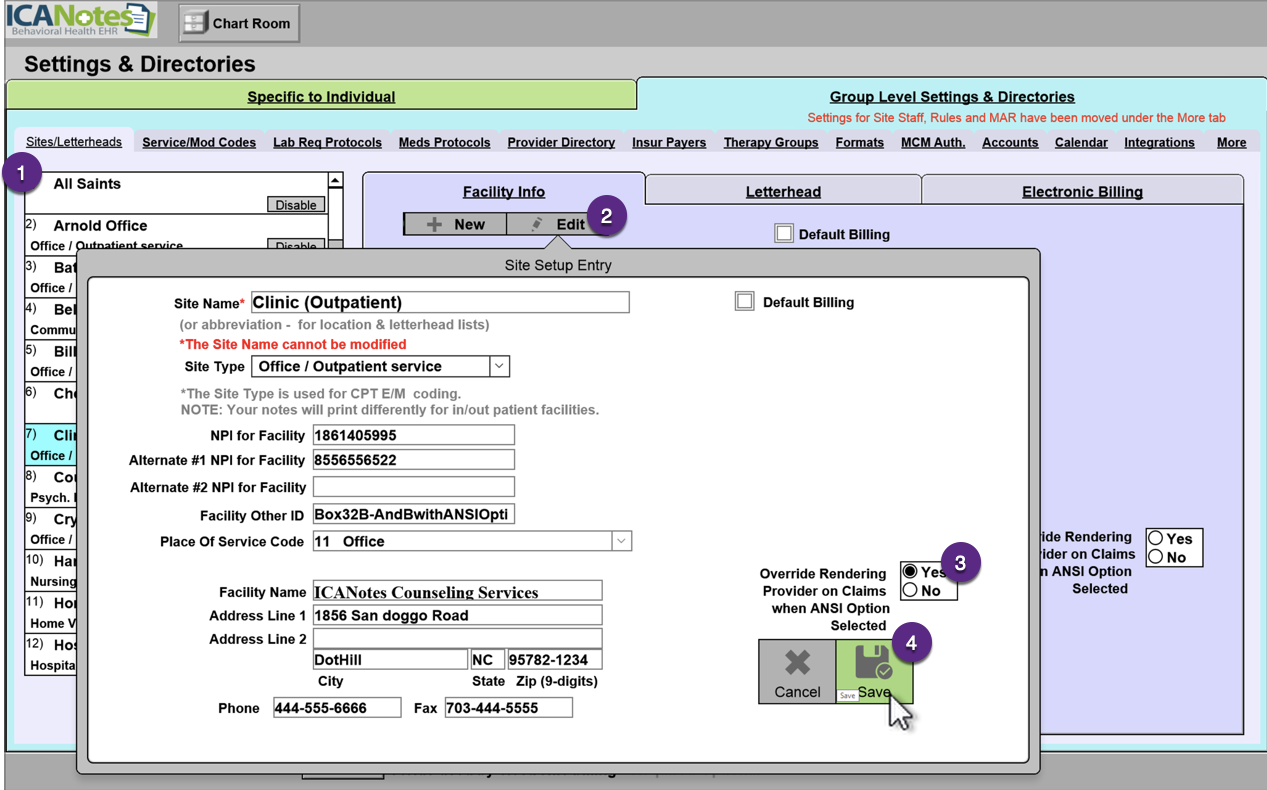Click the Cancel X icon
Screen dimensions: 1267x790
(x=797, y=663)
